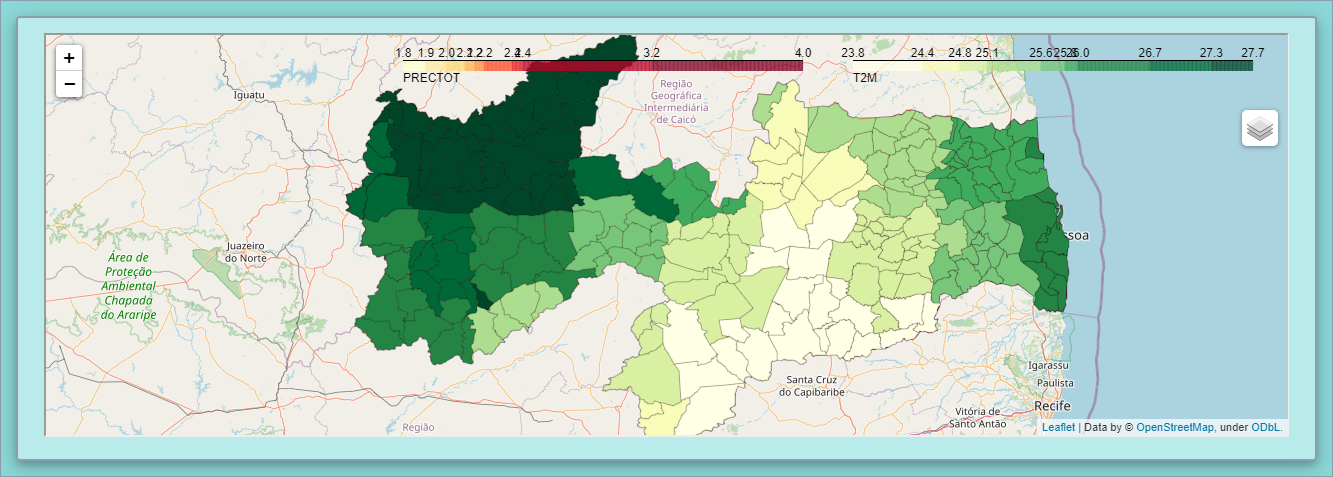Click the 4.0 tick on PRECTOT legend
Screen dimensions: 1333x477
click(x=802, y=52)
